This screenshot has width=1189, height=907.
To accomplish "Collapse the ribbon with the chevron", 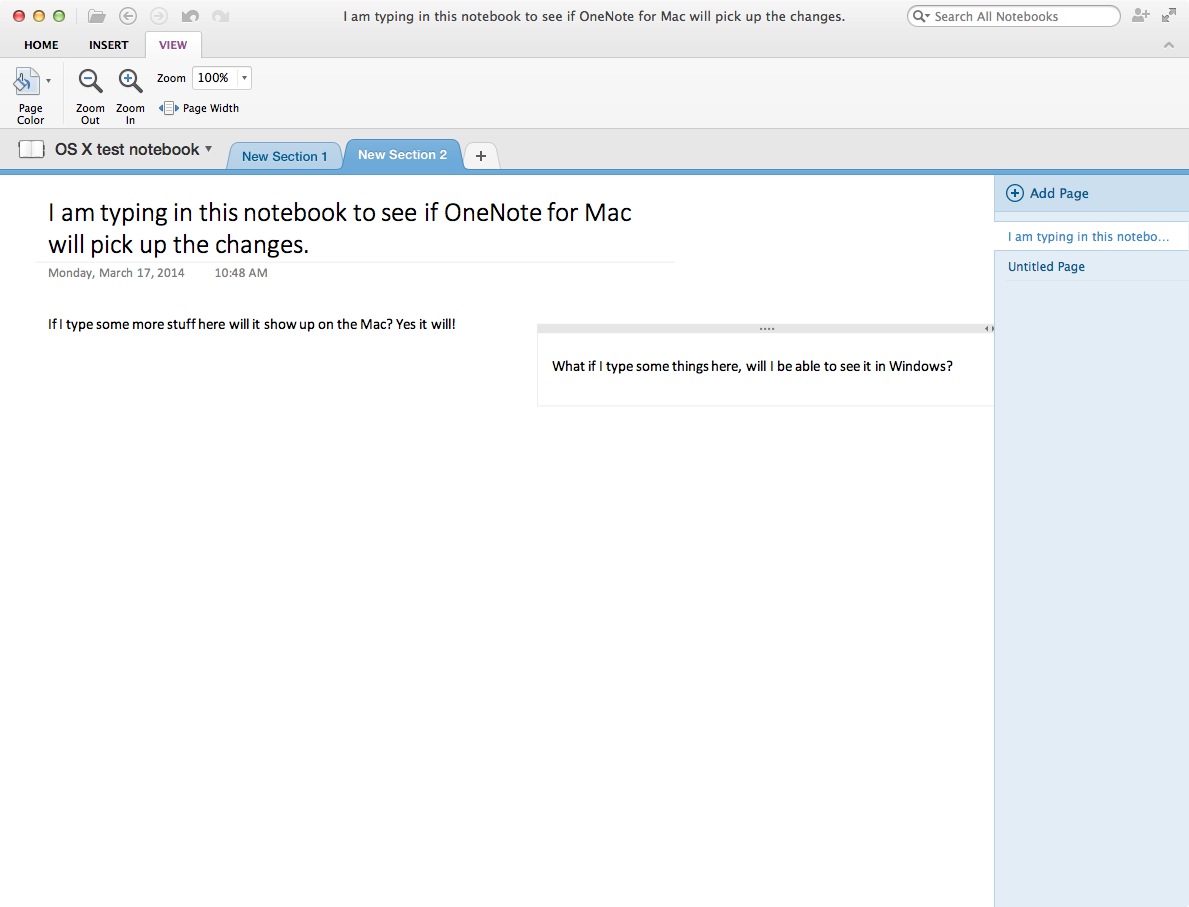I will click(x=1168, y=44).
